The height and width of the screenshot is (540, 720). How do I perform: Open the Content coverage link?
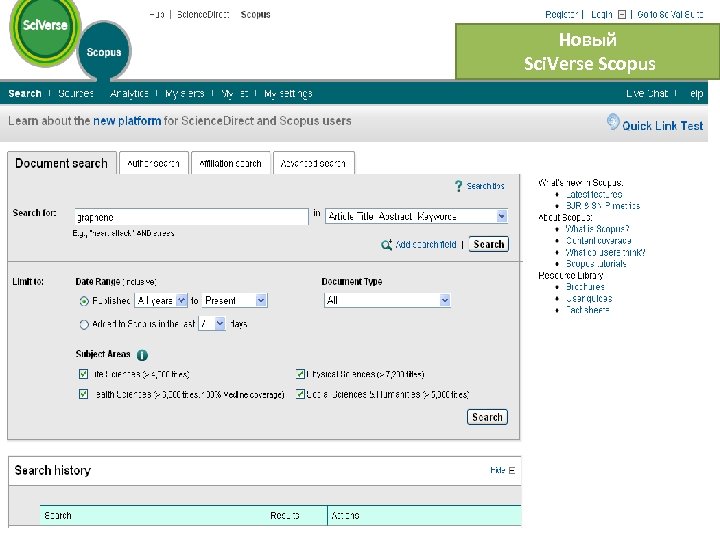point(598,241)
